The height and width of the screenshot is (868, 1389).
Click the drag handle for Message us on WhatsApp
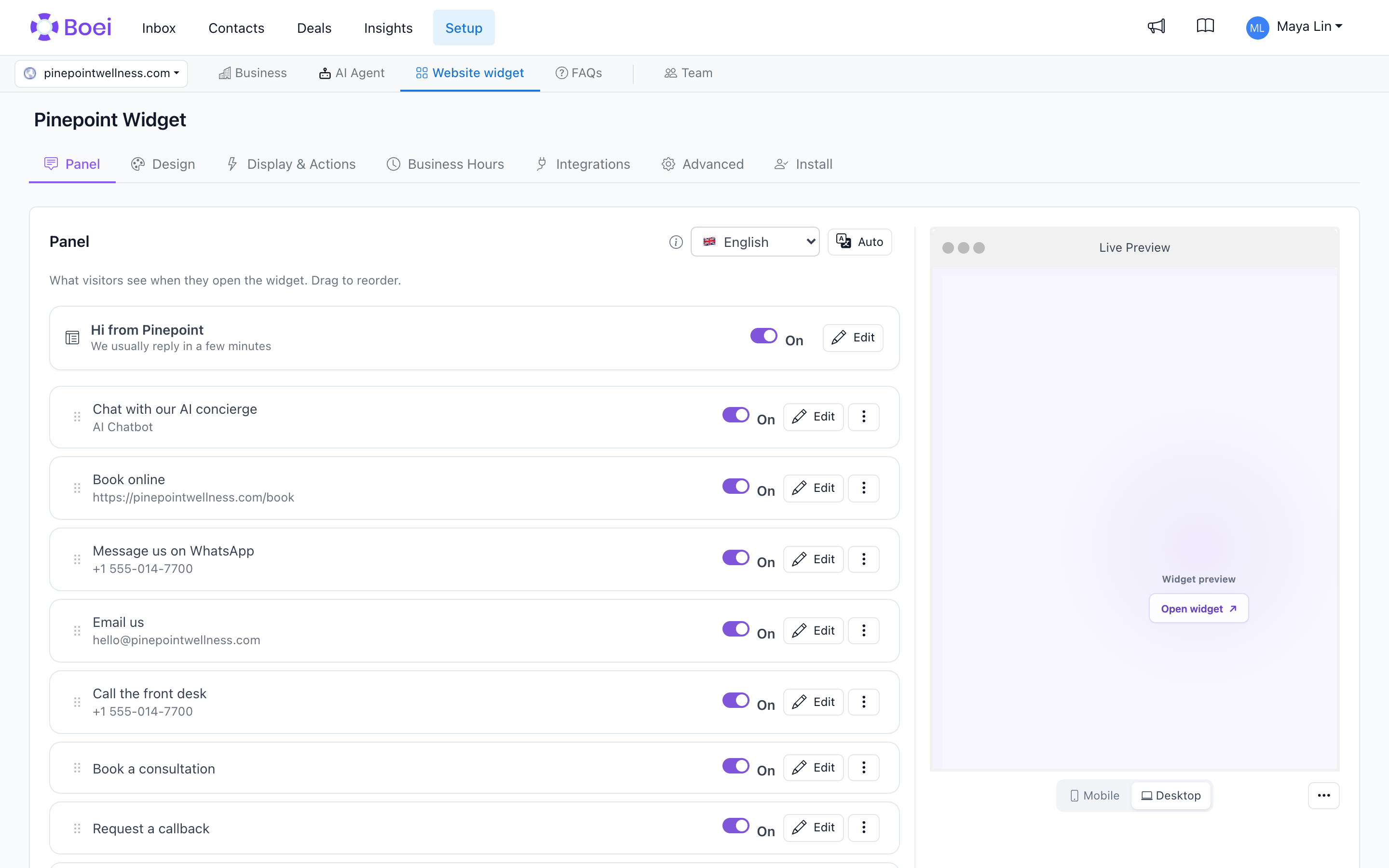click(x=77, y=559)
